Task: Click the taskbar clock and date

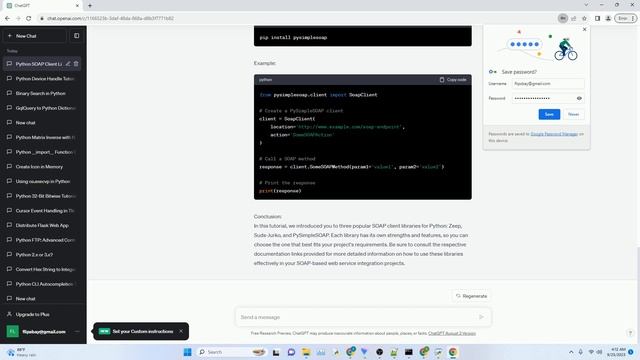Action: (x=616, y=352)
